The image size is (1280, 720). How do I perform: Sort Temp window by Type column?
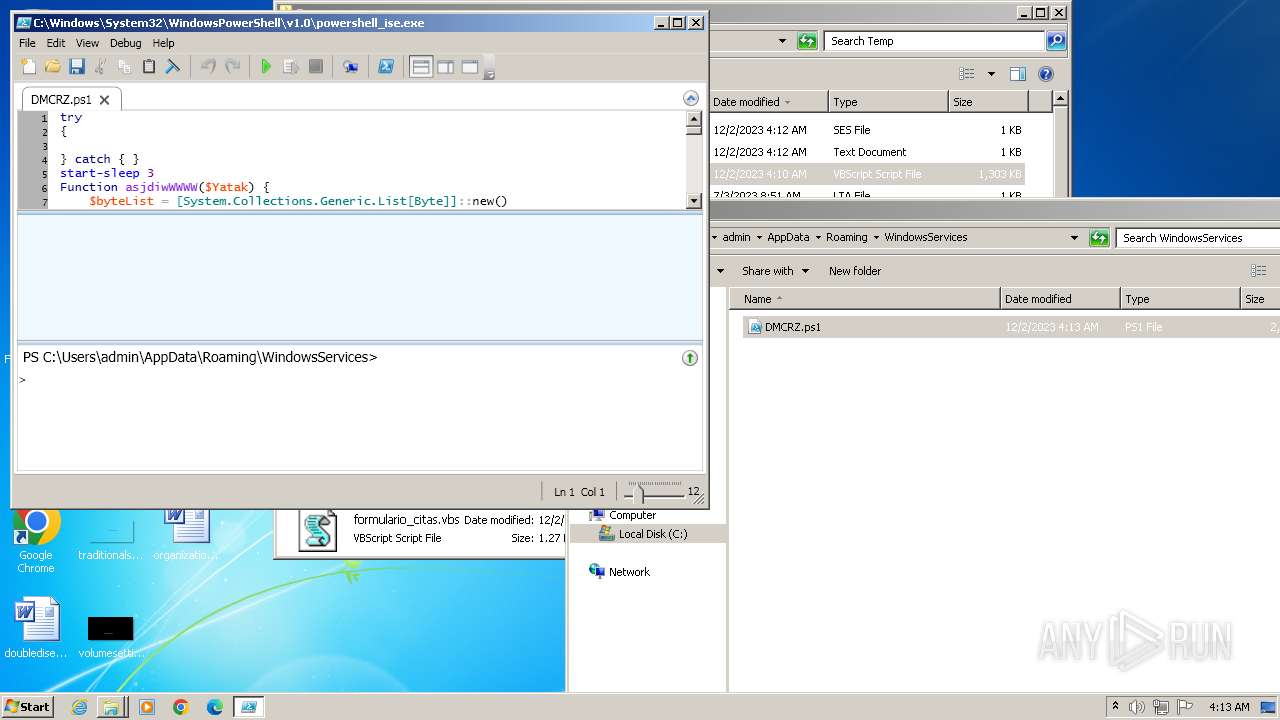[888, 102]
